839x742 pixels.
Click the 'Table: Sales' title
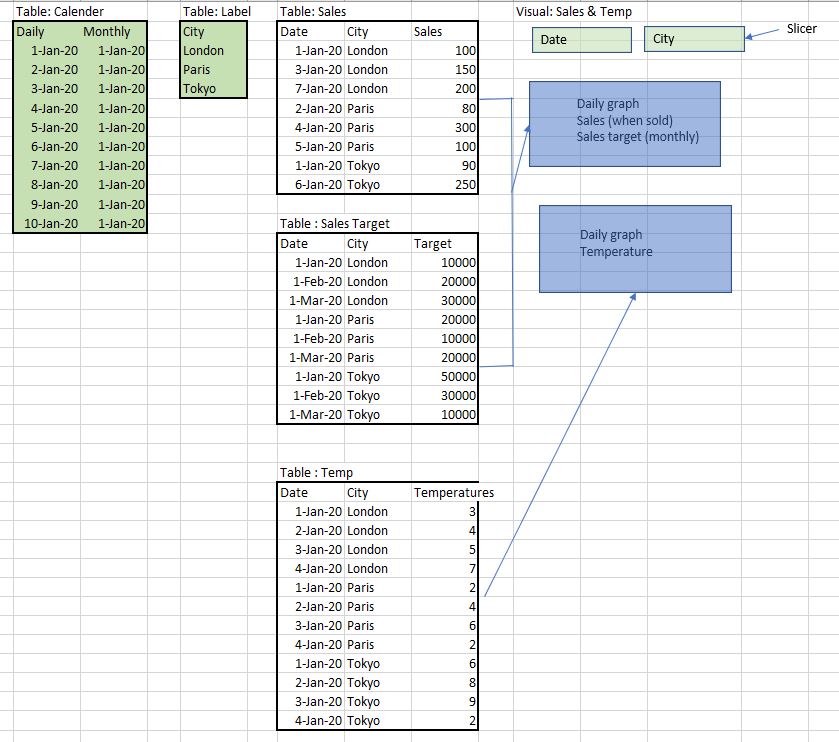(313, 11)
